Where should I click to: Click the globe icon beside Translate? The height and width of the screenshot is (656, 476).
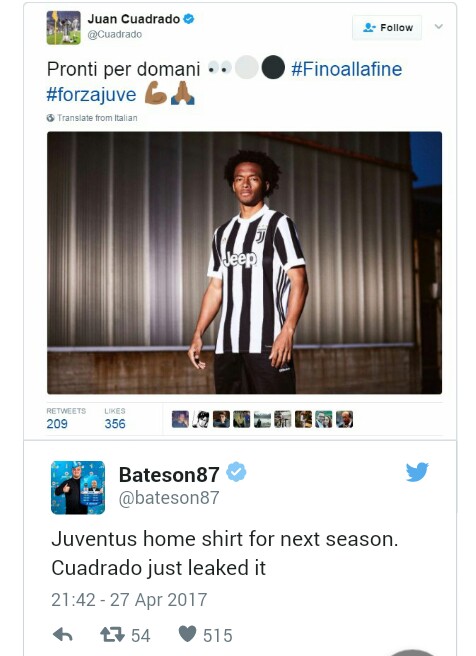click(51, 118)
